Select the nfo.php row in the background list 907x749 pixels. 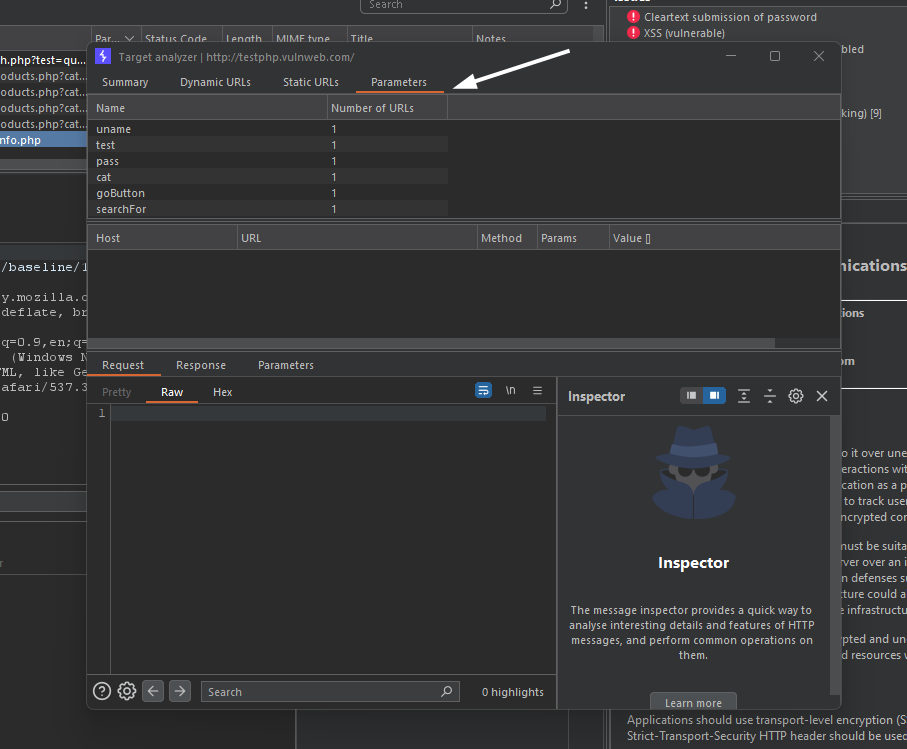(43, 140)
